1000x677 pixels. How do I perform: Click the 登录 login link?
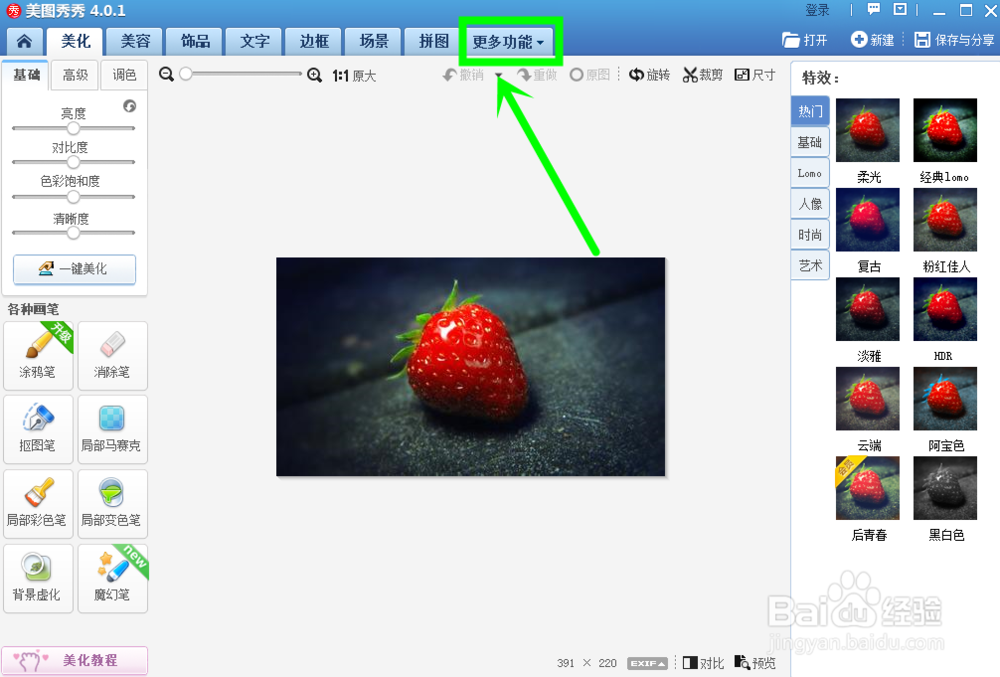point(818,10)
